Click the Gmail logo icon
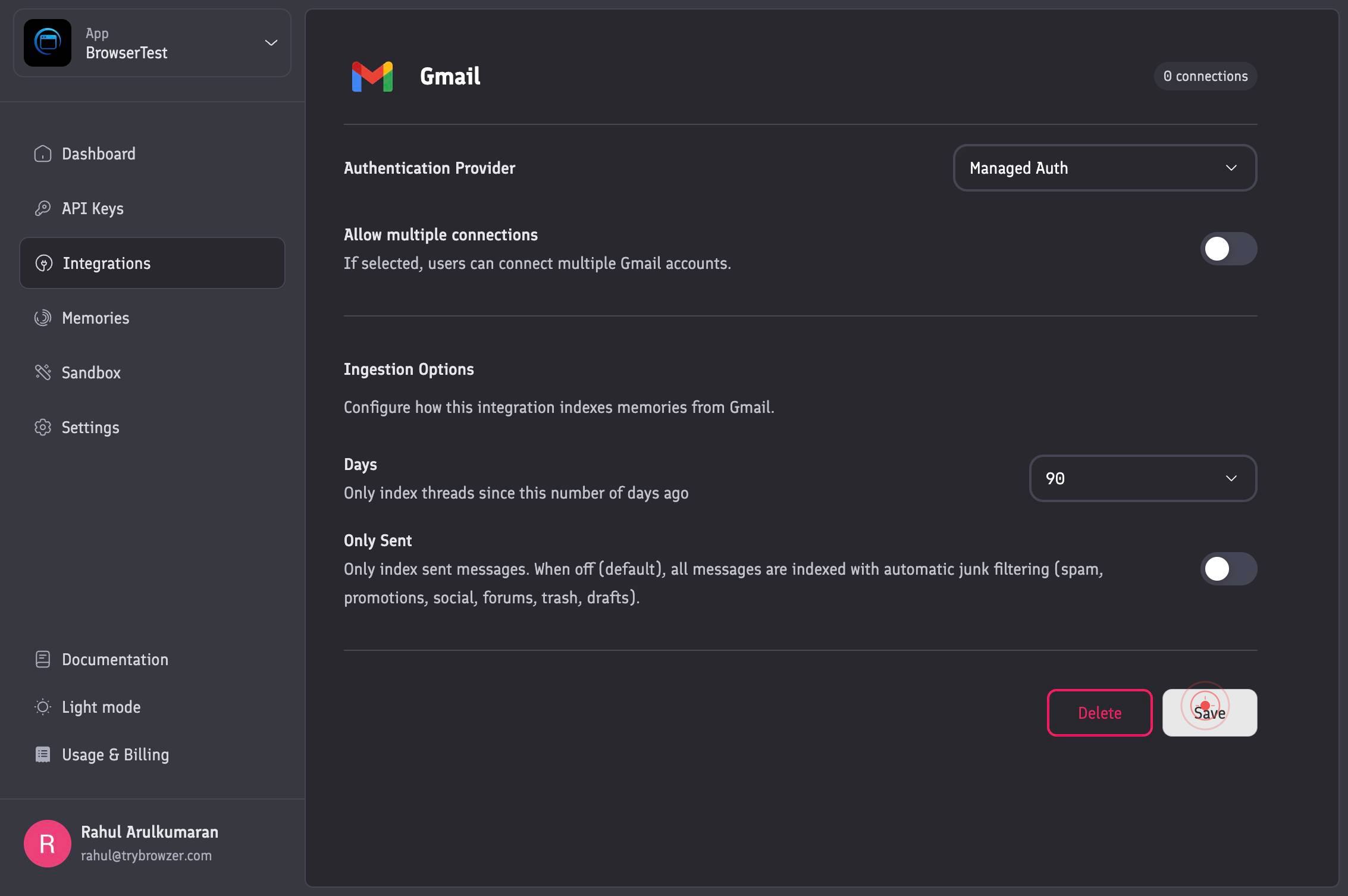Screen dimensions: 1348x896 pyautogui.click(x=372, y=76)
